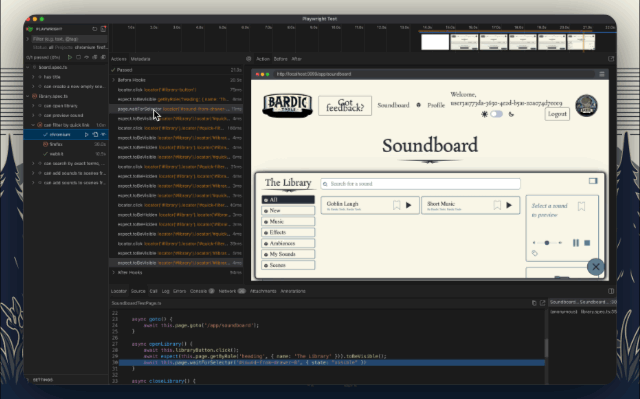Run all tests with the green play icon
This screenshot has width=640, height=399.
click(x=70, y=58)
